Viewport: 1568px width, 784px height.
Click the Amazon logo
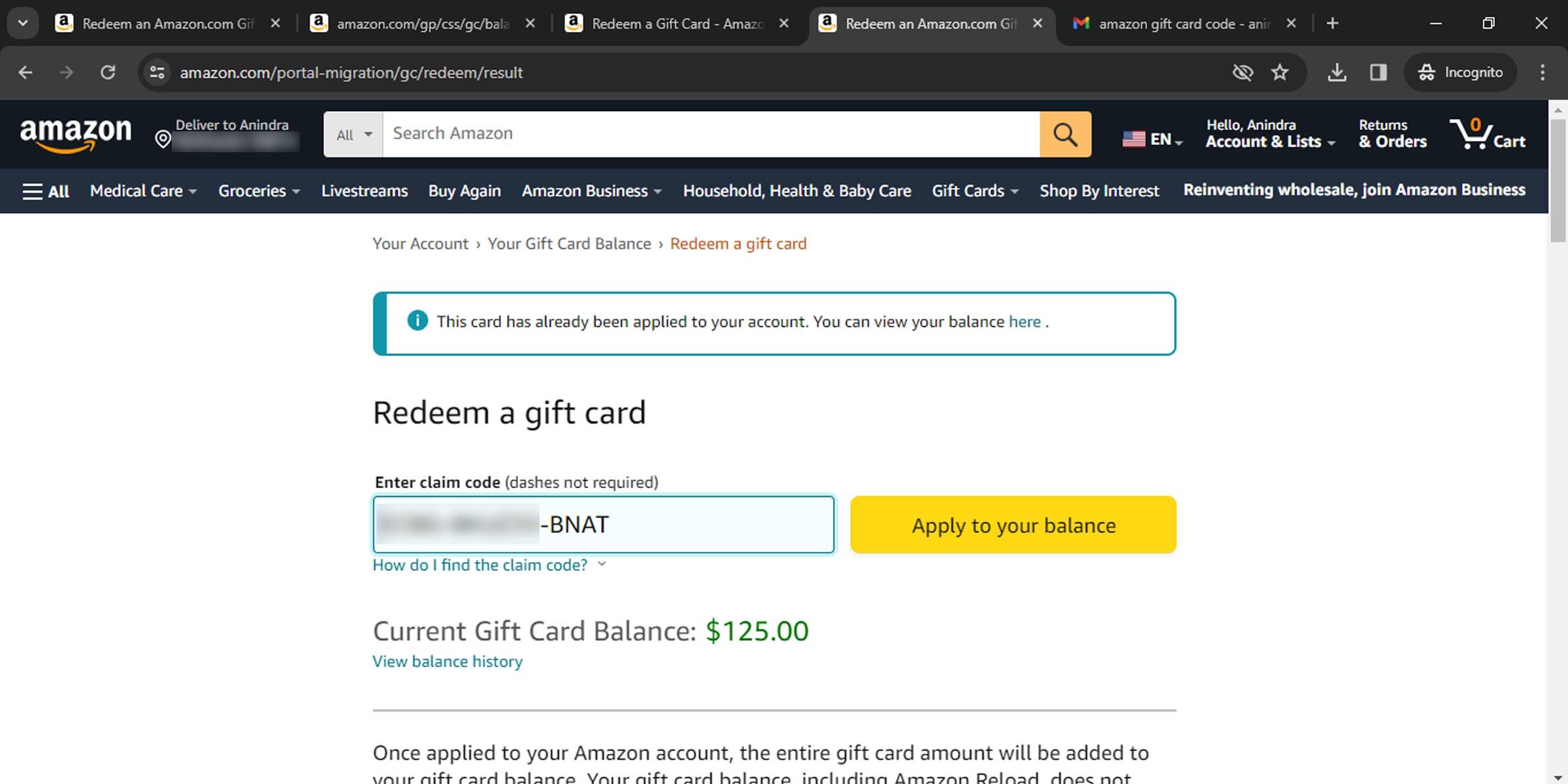coord(76,135)
